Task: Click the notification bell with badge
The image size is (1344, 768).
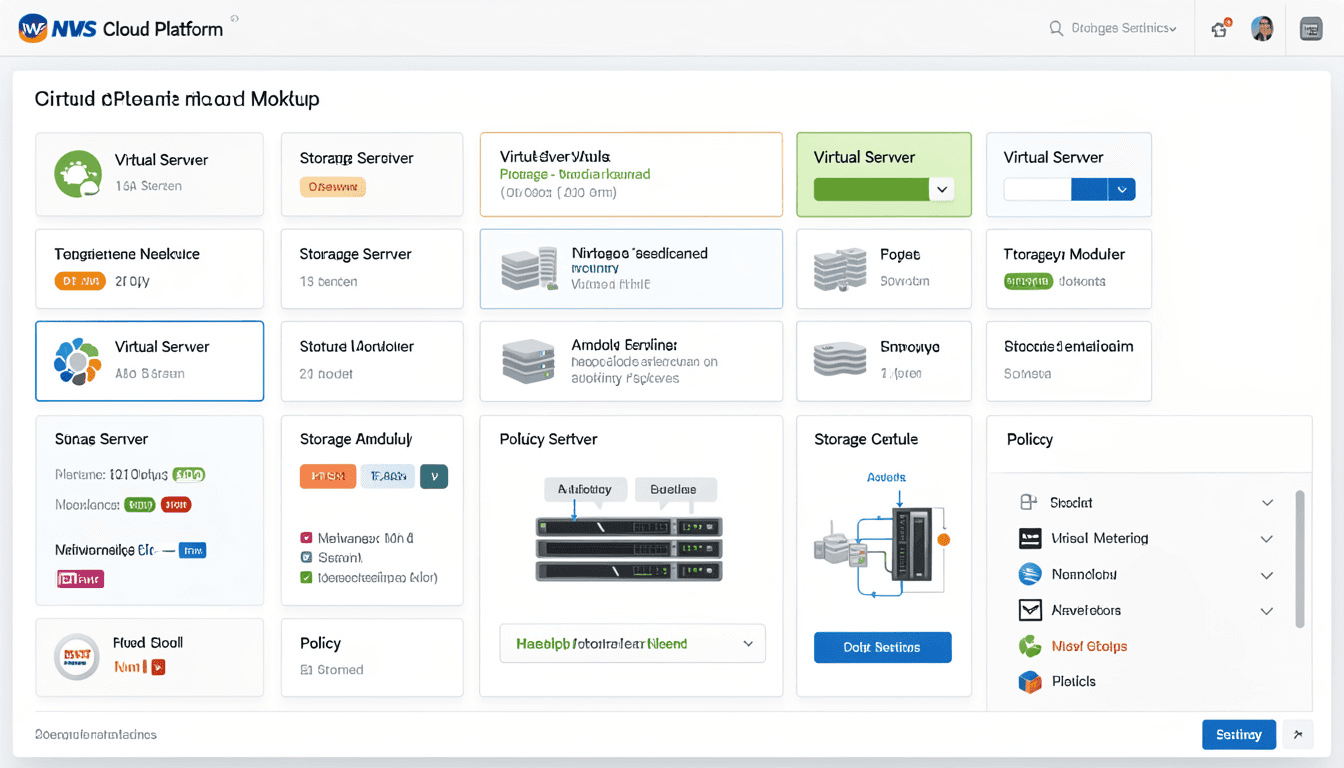Action: [1219, 28]
